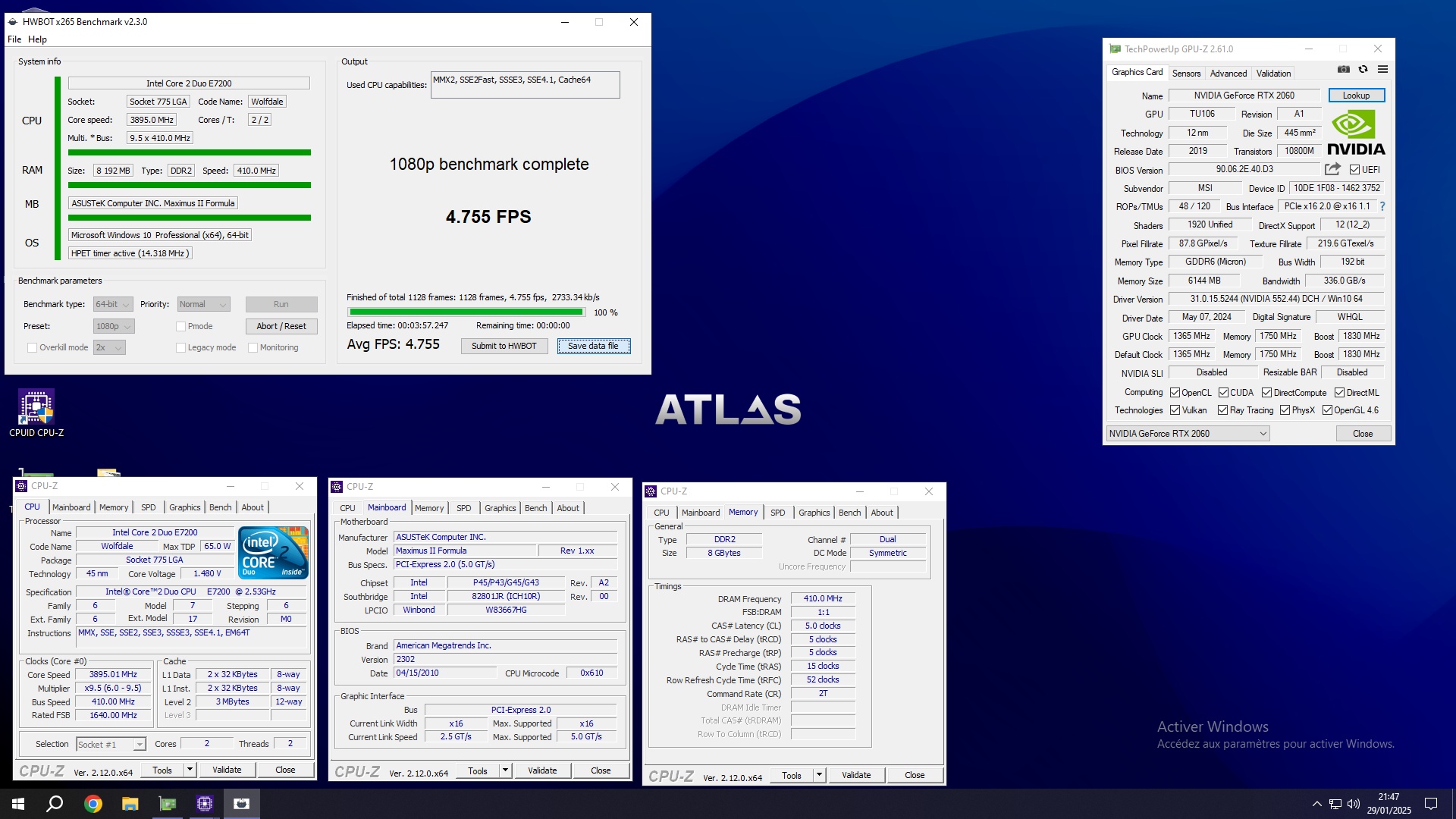
Task: Click the Used CPU capabilities text box
Action: [x=525, y=85]
